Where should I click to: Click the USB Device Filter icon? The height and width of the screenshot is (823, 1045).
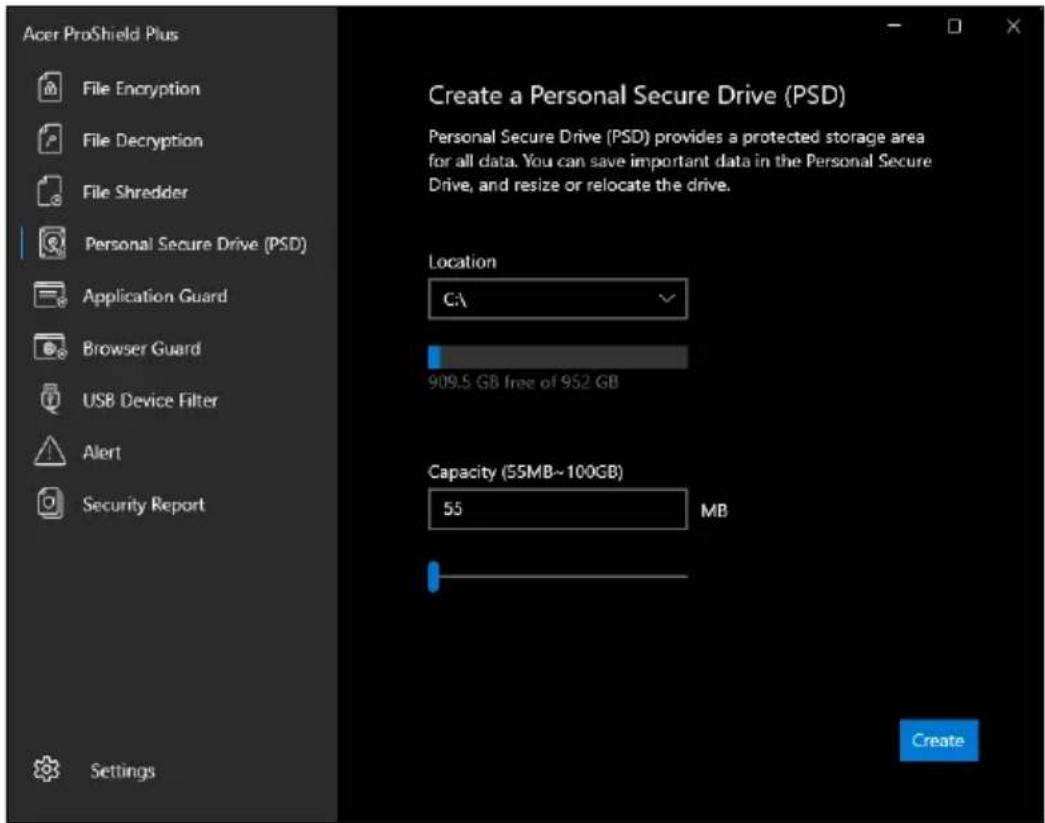tap(50, 399)
